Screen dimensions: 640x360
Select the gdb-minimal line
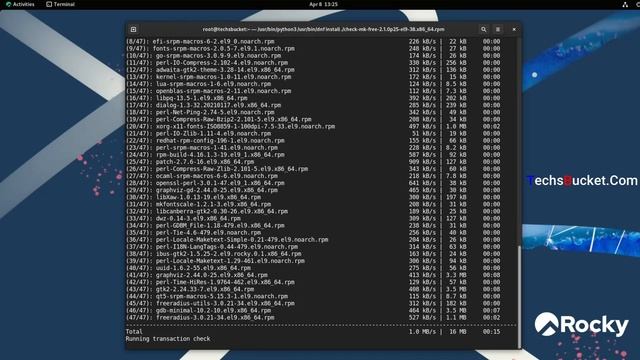click(313, 310)
